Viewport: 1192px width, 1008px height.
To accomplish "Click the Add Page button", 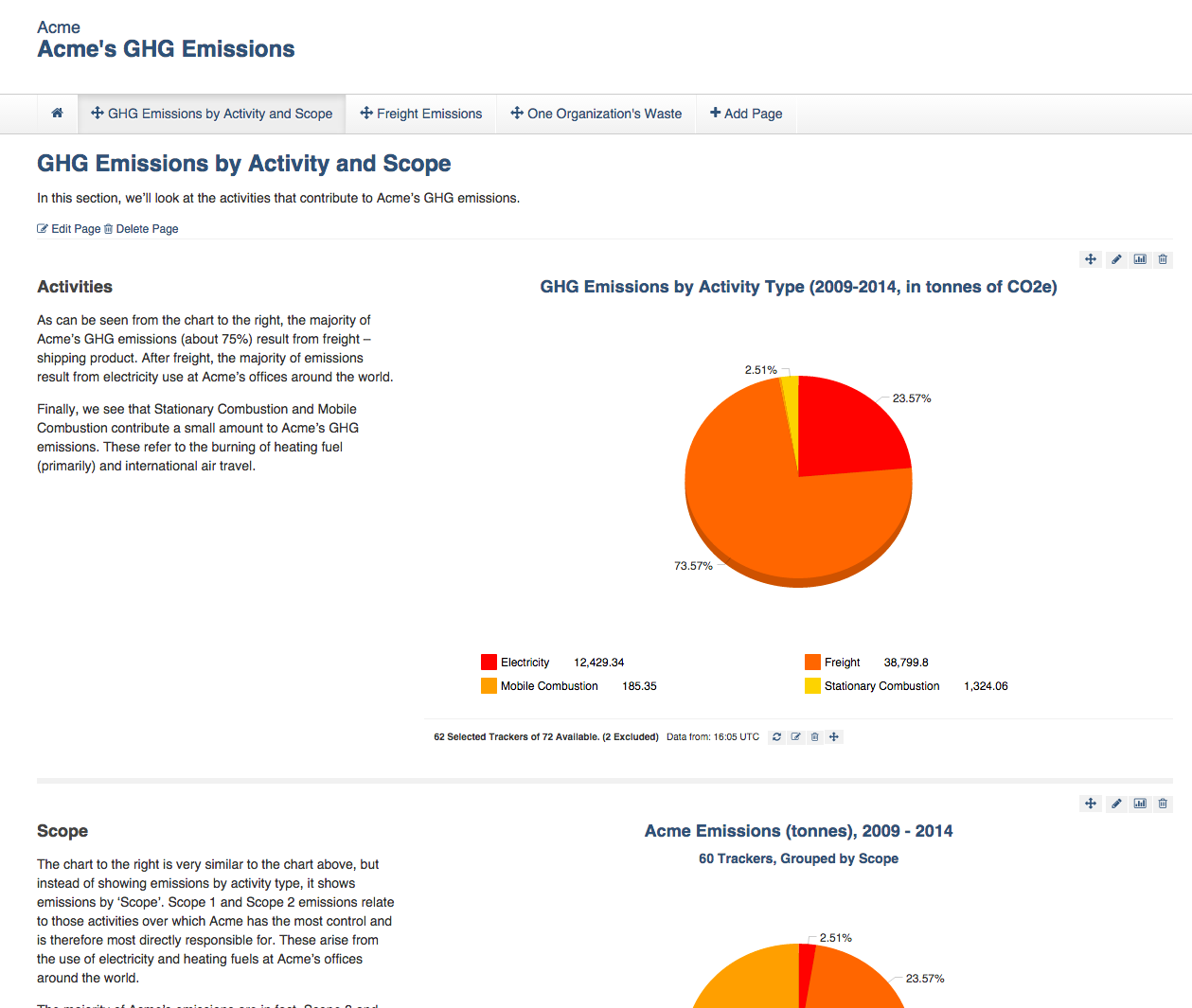I will pyautogui.click(x=747, y=114).
